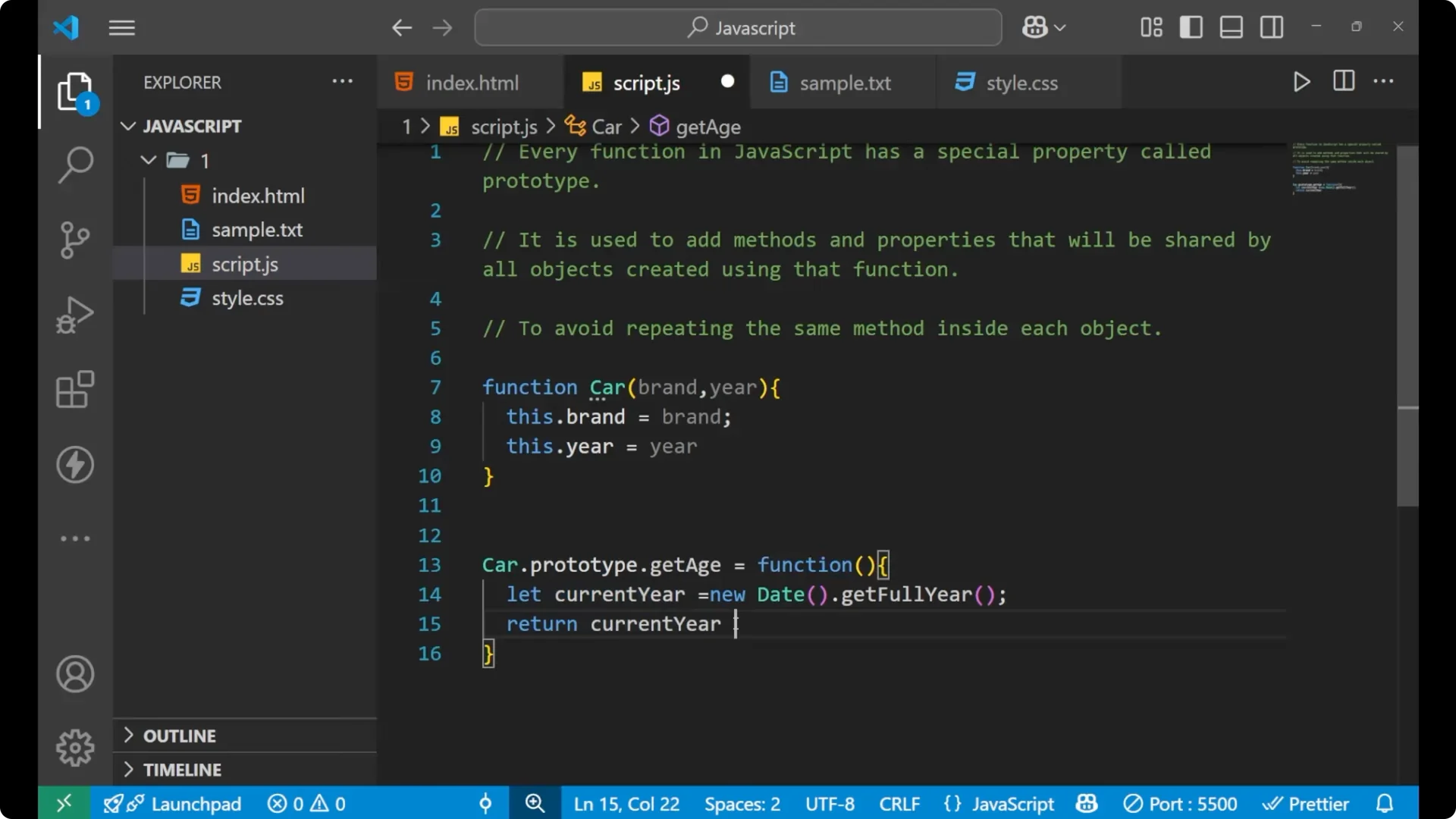The width and height of the screenshot is (1456, 819).
Task: Toggle the primary sidebar visibility
Action: tap(1191, 27)
